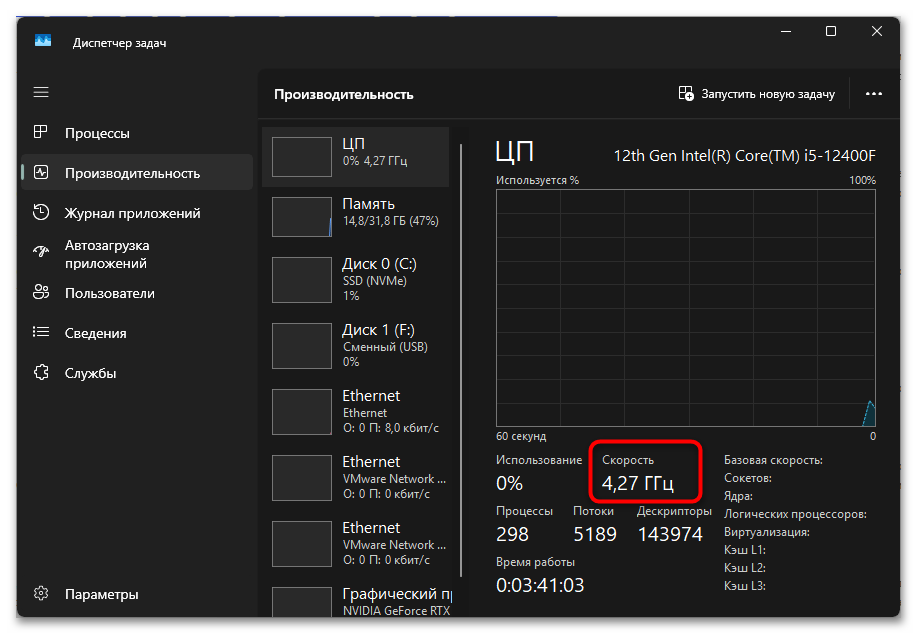Select the Диск 1 (F:) thumbnail graph
The width and height of the screenshot is (917, 634).
(302, 346)
